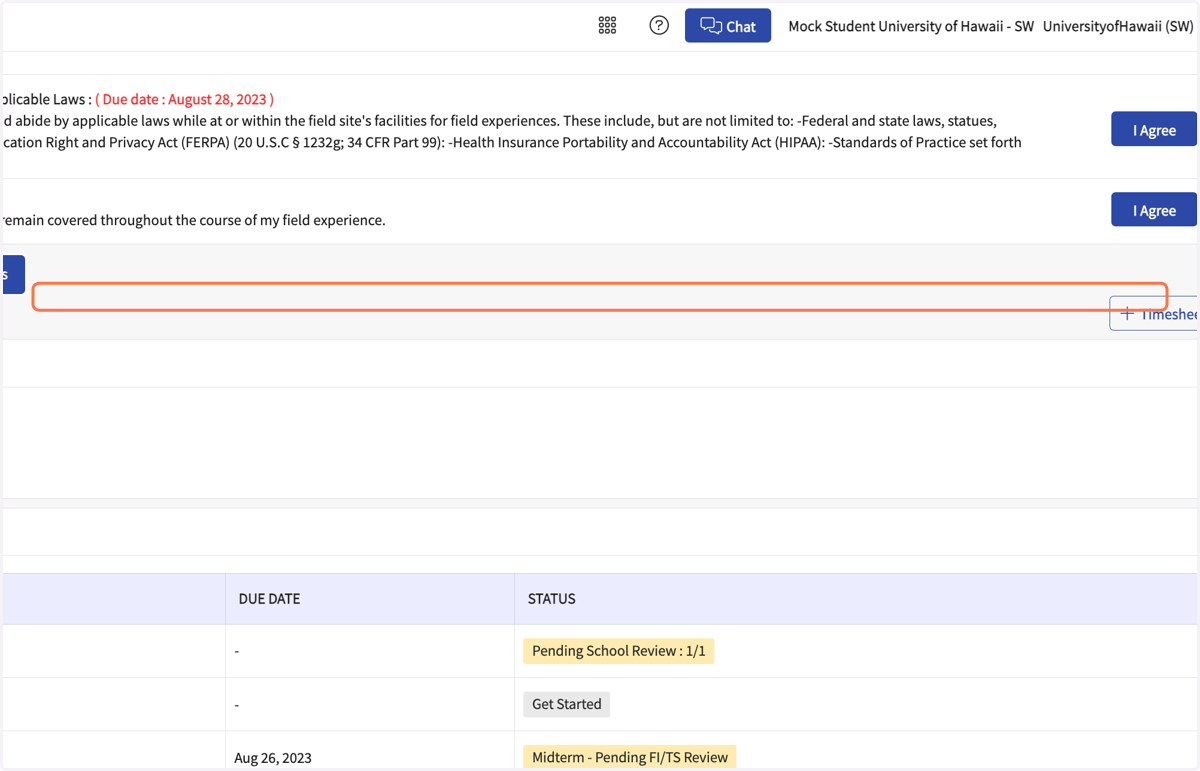
Task: Open the Chat button
Action: [x=728, y=26]
